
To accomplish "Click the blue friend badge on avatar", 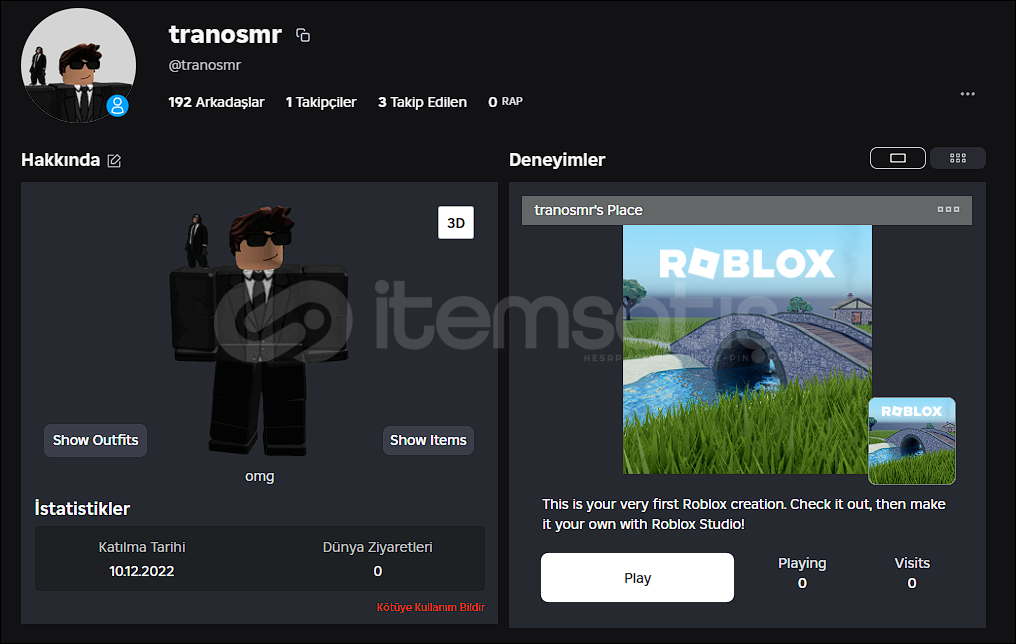I will pos(117,106).
